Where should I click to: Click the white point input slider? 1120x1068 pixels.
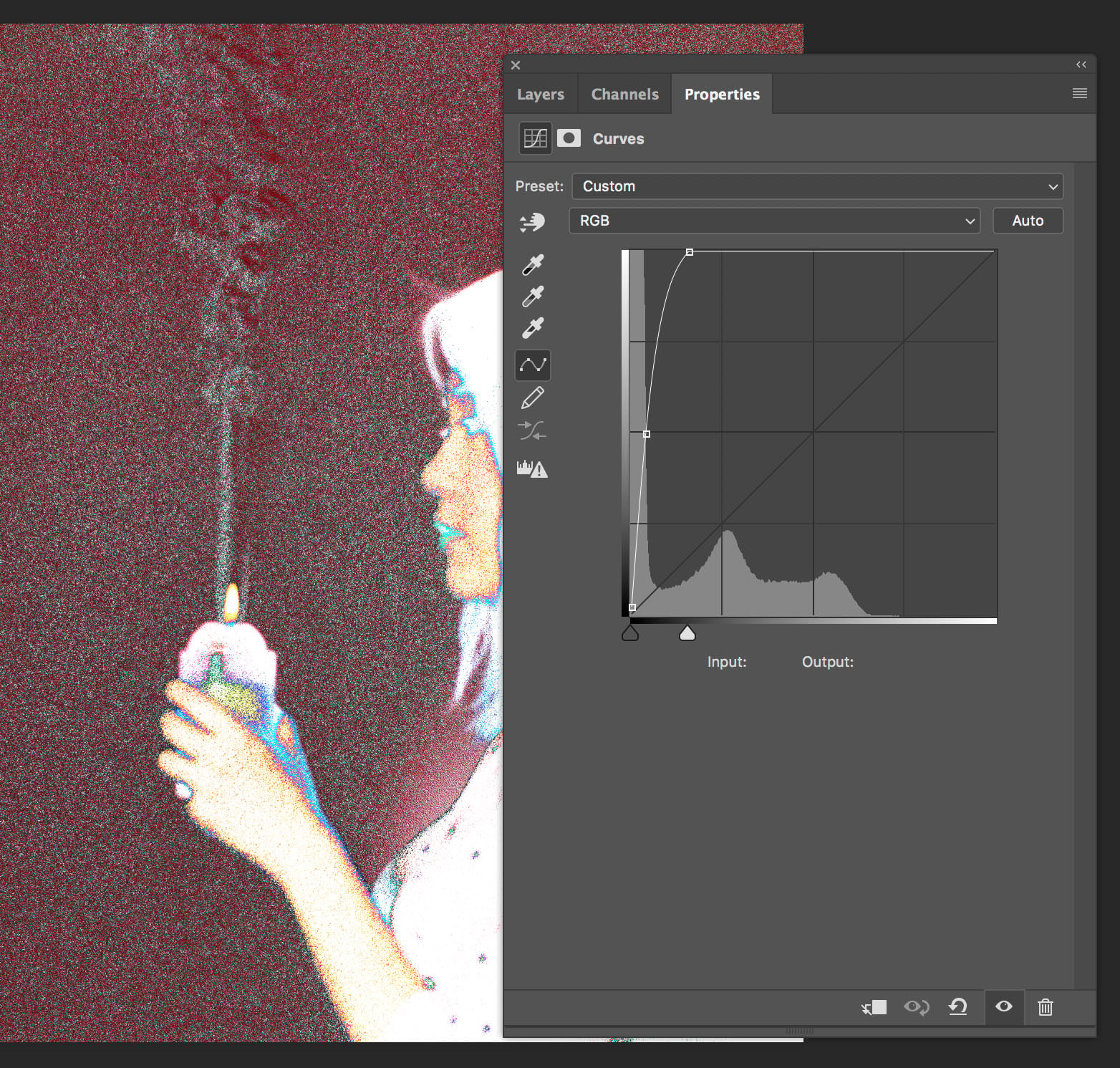(687, 633)
